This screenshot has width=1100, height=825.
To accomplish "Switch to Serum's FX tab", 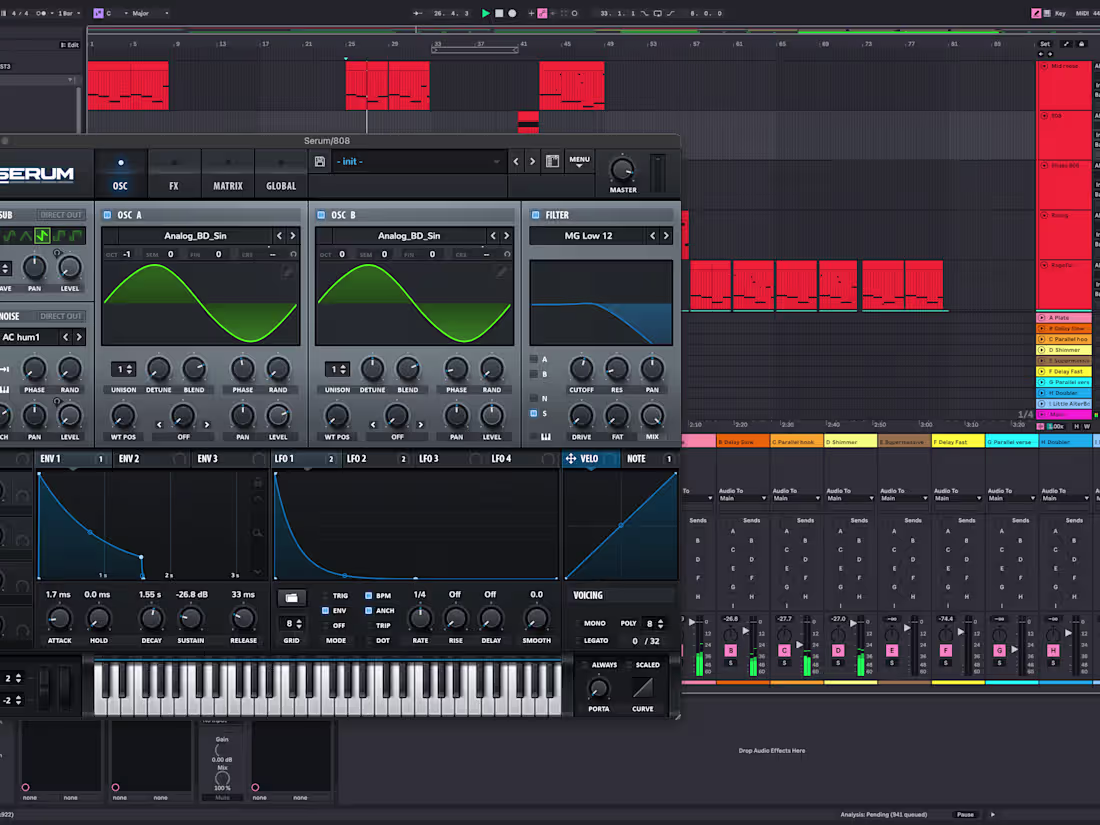I will click(174, 185).
